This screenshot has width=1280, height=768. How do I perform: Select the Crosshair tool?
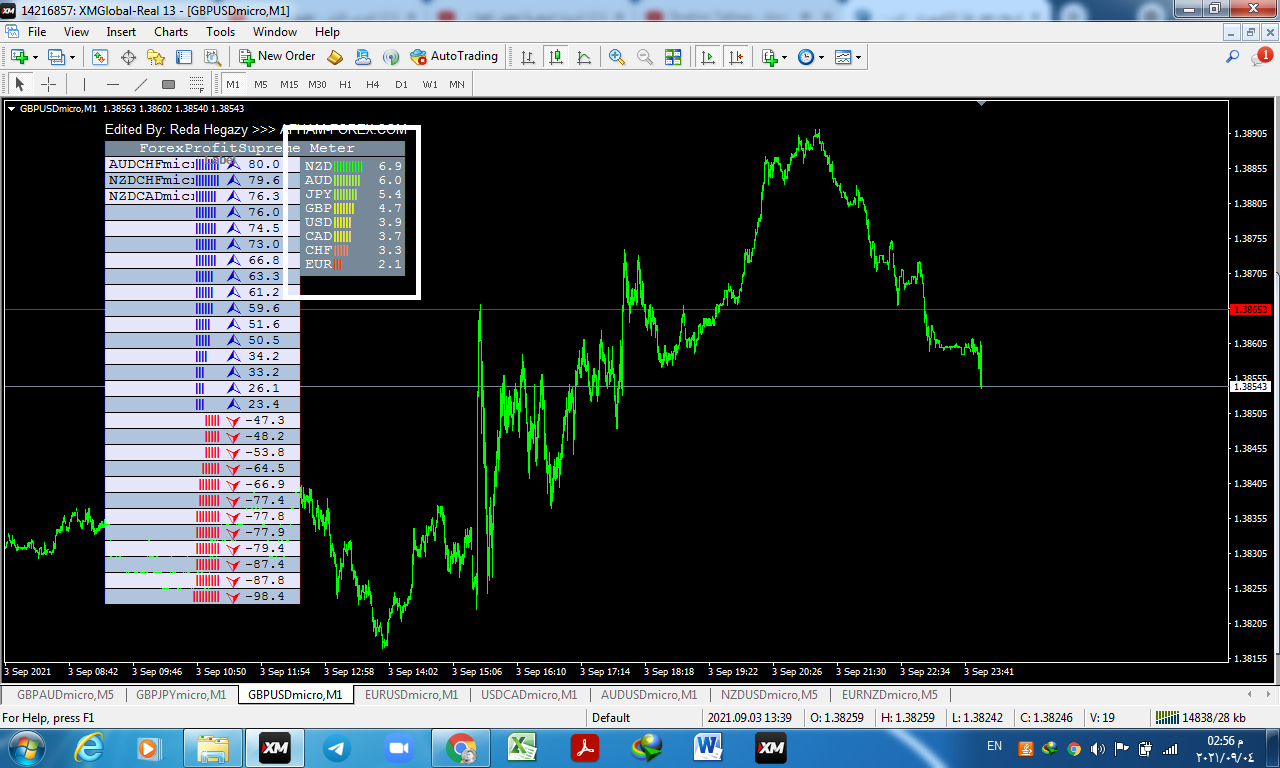coord(48,84)
